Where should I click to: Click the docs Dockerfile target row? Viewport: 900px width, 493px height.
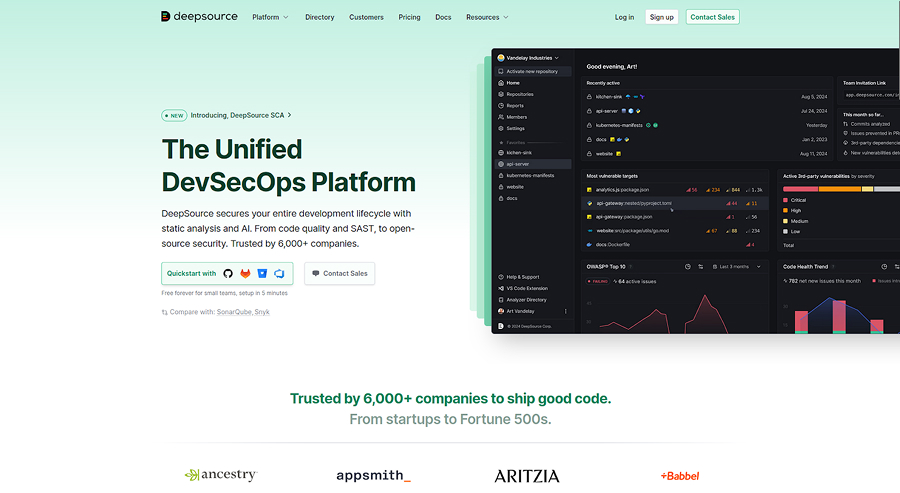(674, 244)
